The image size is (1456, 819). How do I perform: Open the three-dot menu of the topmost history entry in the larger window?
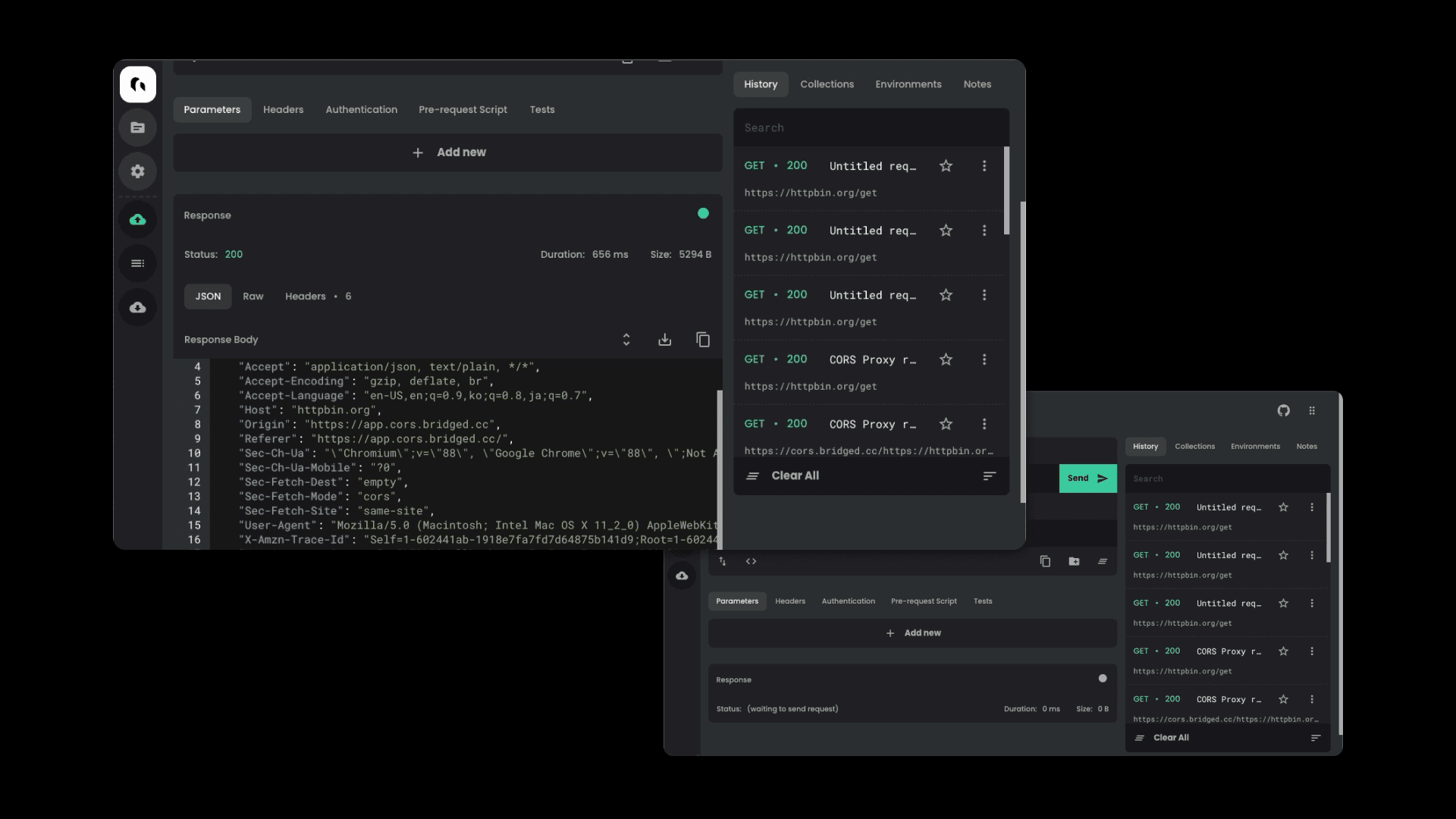[x=984, y=165]
